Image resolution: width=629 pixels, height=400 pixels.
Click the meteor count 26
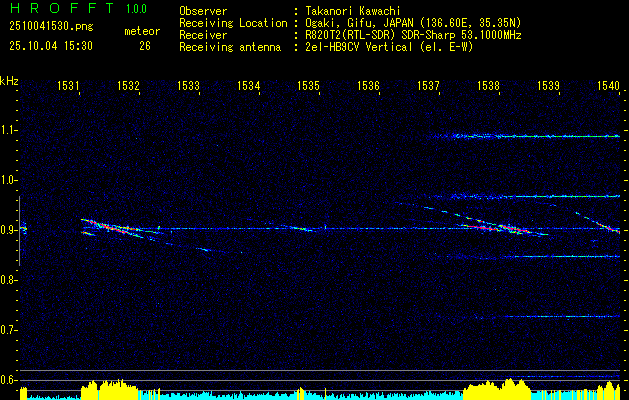click(x=145, y=46)
